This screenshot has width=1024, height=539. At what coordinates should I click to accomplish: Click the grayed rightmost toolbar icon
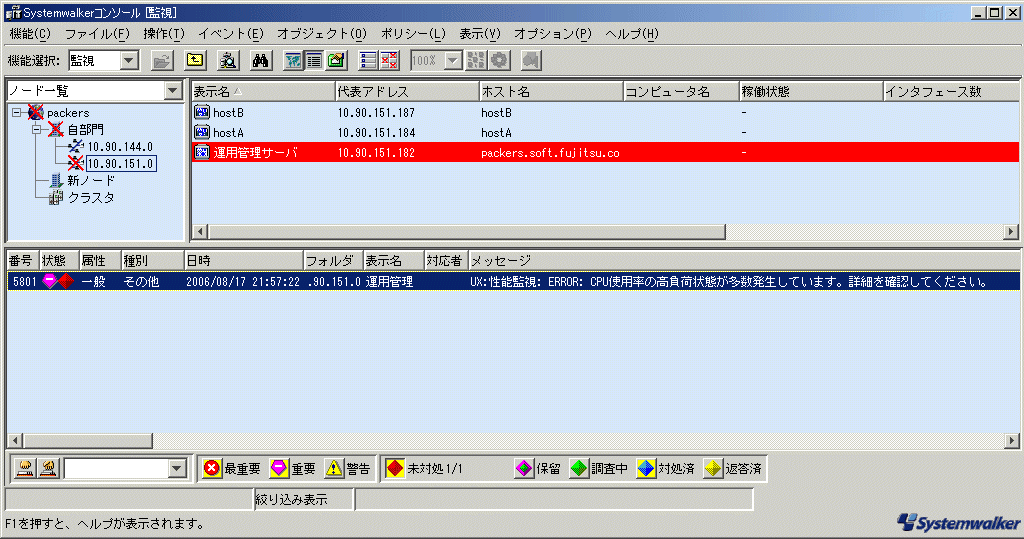531,61
